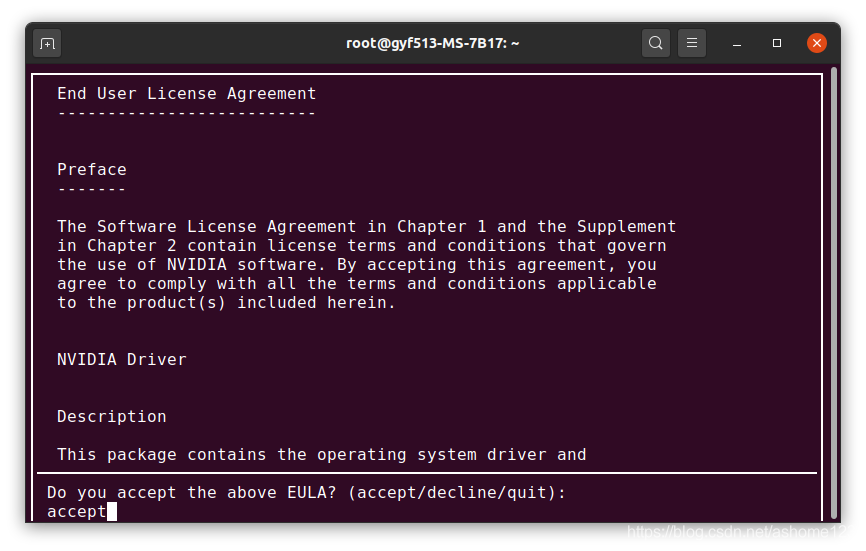866x551 pixels.
Task: Open a new terminal tab
Action: click(47, 43)
